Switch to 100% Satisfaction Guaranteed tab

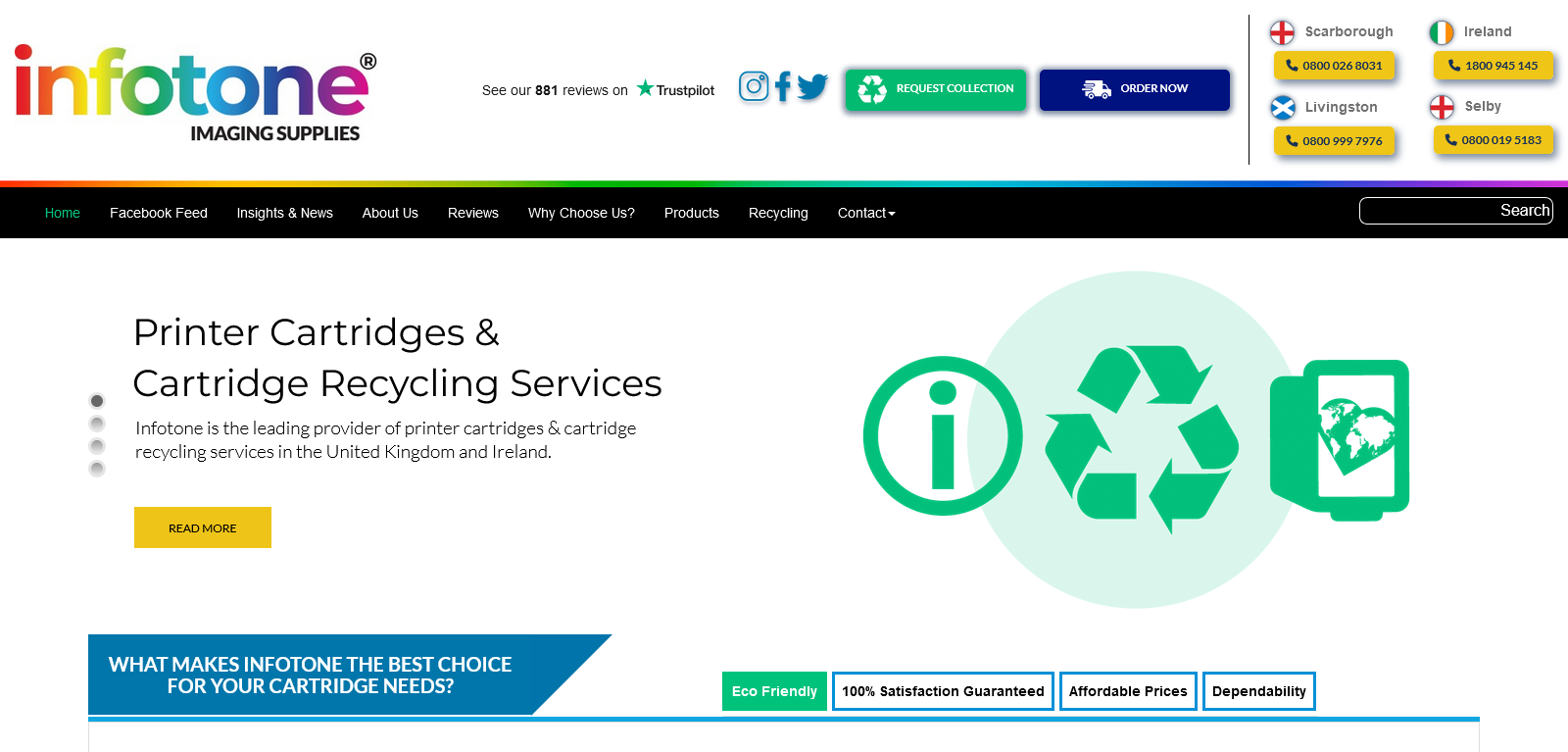coord(943,691)
